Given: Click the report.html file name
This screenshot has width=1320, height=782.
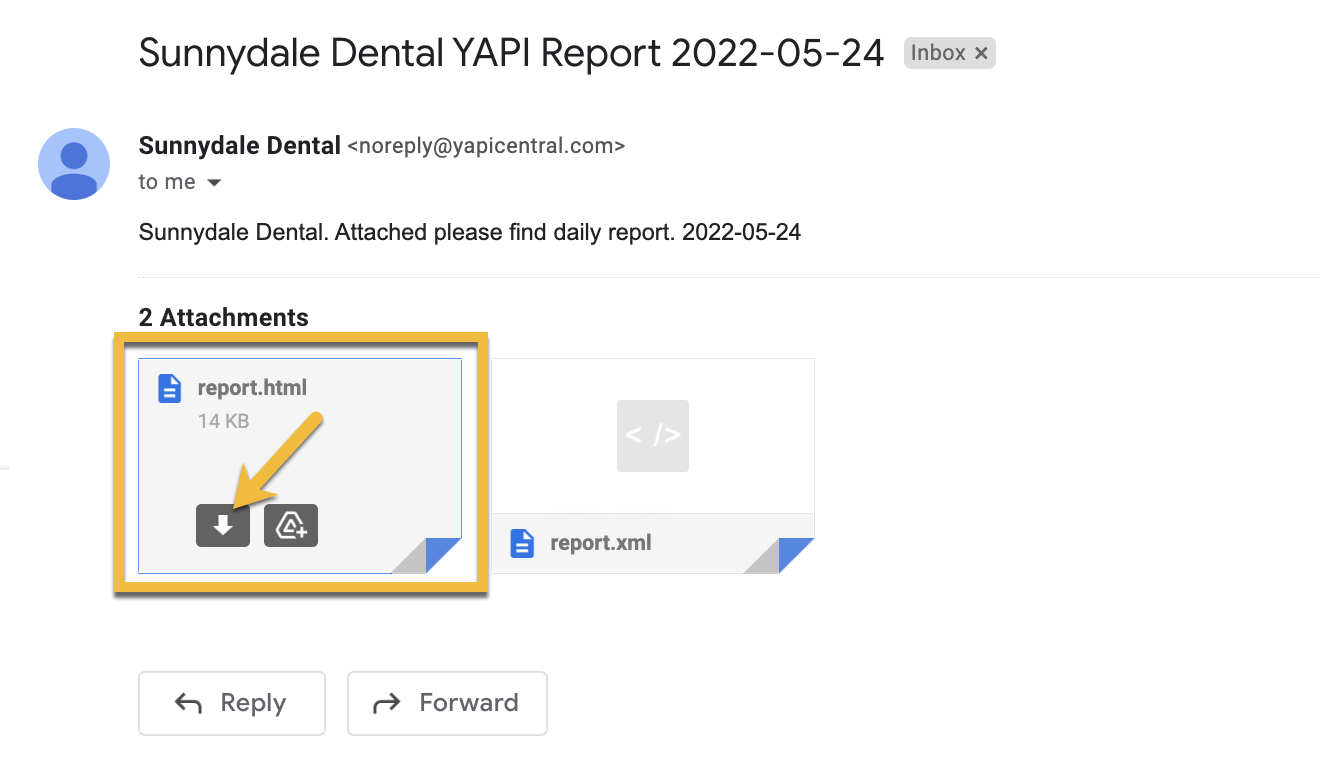Looking at the screenshot, I should click(252, 388).
